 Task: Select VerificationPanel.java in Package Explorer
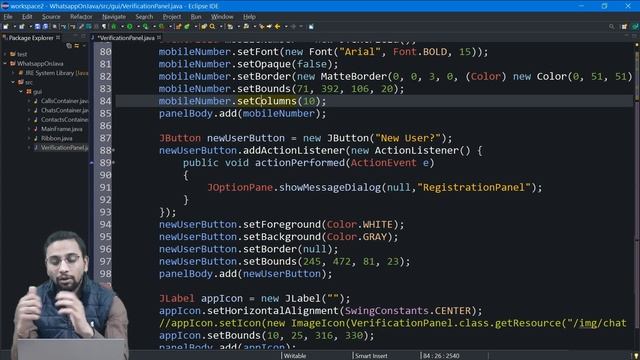64,148
